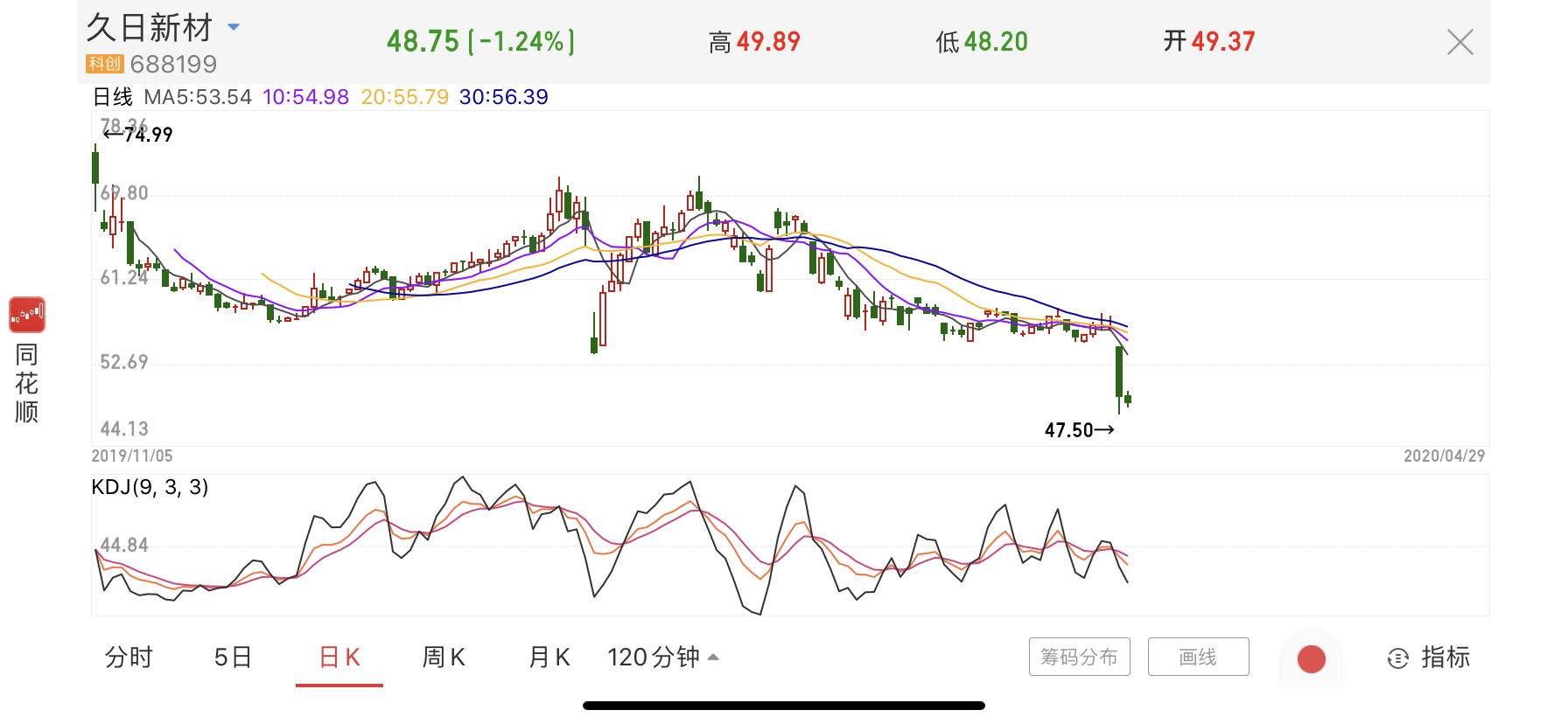Click the 同花顺 vertical brand text
1568x724 pixels.
[x=26, y=383]
